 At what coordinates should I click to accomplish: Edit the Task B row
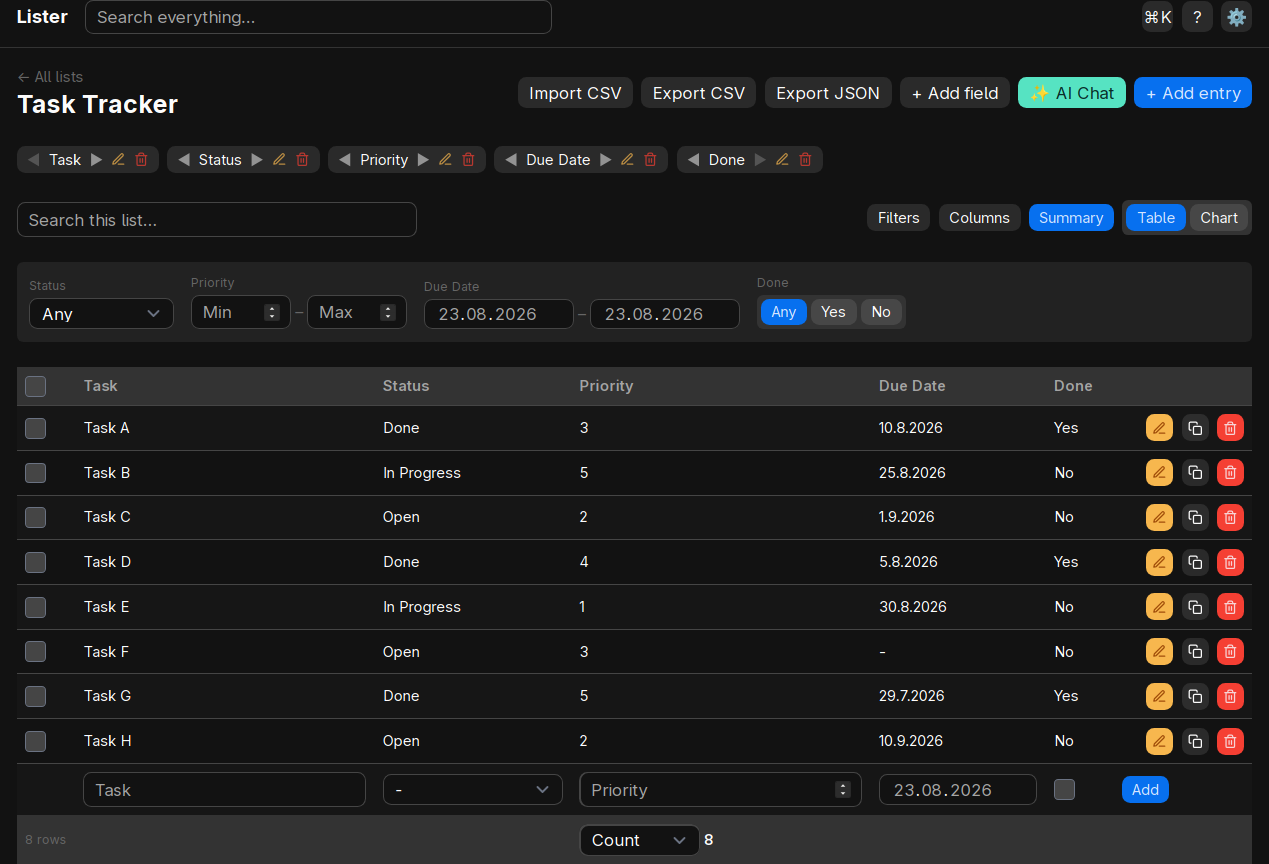click(x=1159, y=472)
